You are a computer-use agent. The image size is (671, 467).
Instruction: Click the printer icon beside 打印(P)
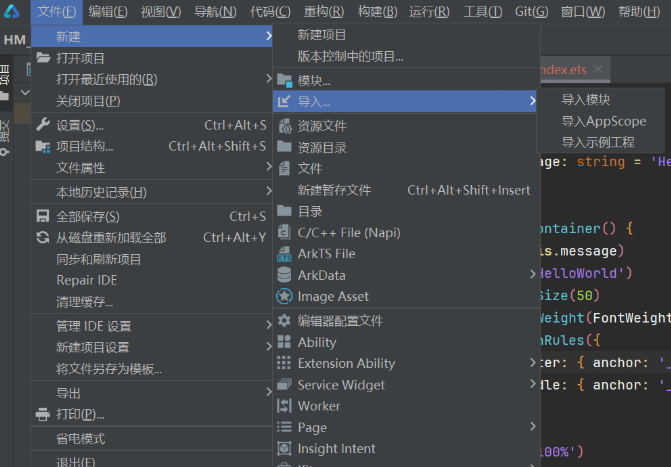tap(43, 414)
